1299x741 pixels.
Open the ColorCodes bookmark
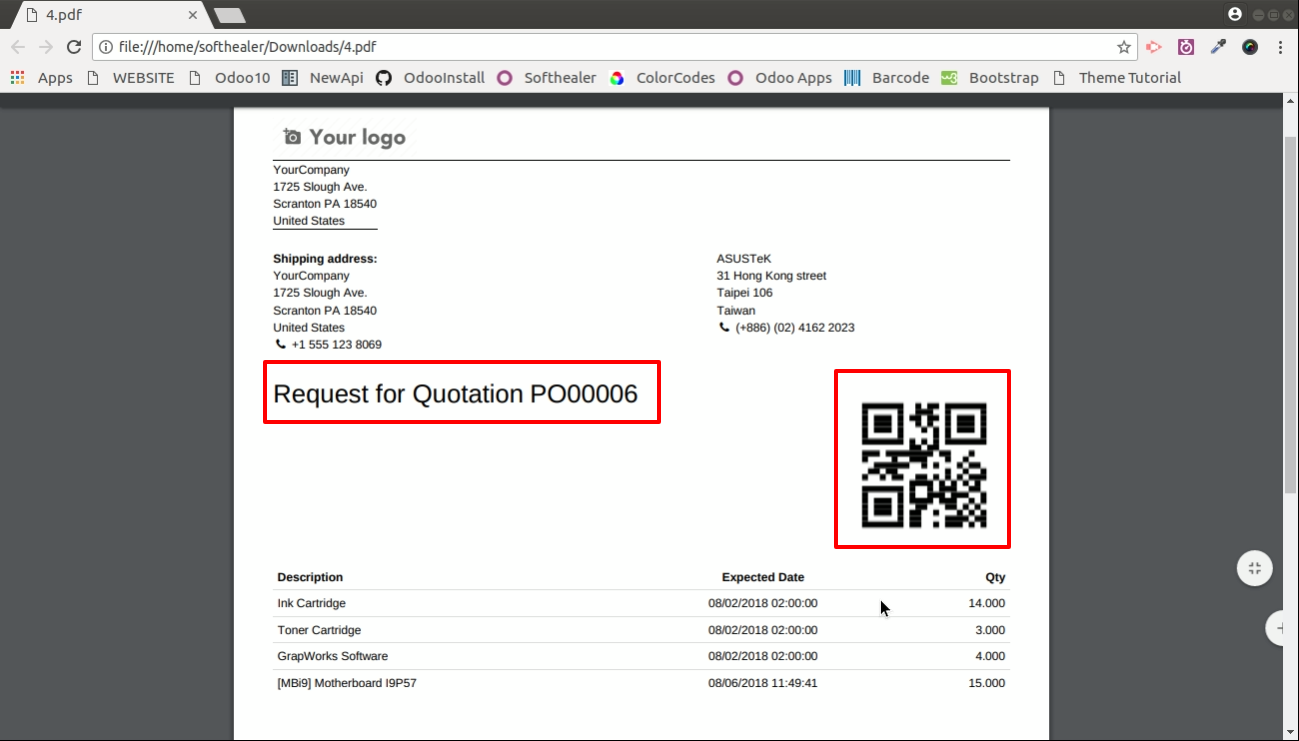663,78
